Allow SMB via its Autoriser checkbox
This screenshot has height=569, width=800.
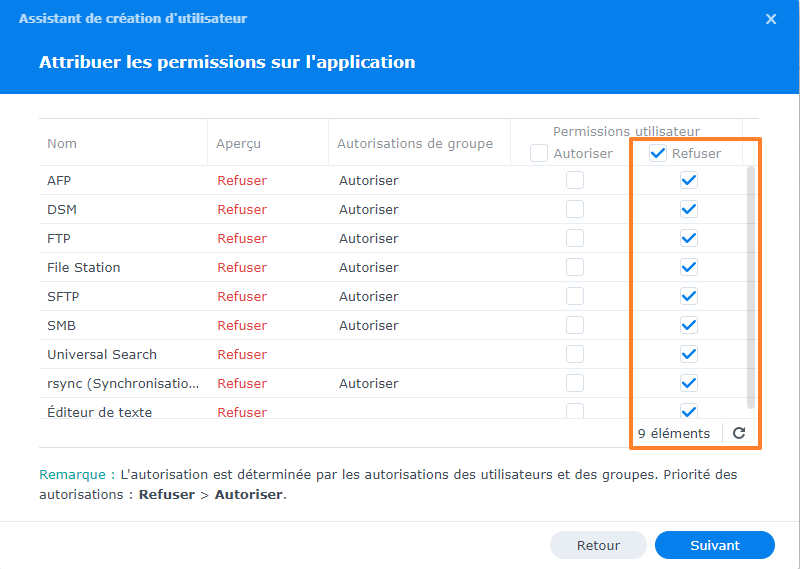coord(574,326)
